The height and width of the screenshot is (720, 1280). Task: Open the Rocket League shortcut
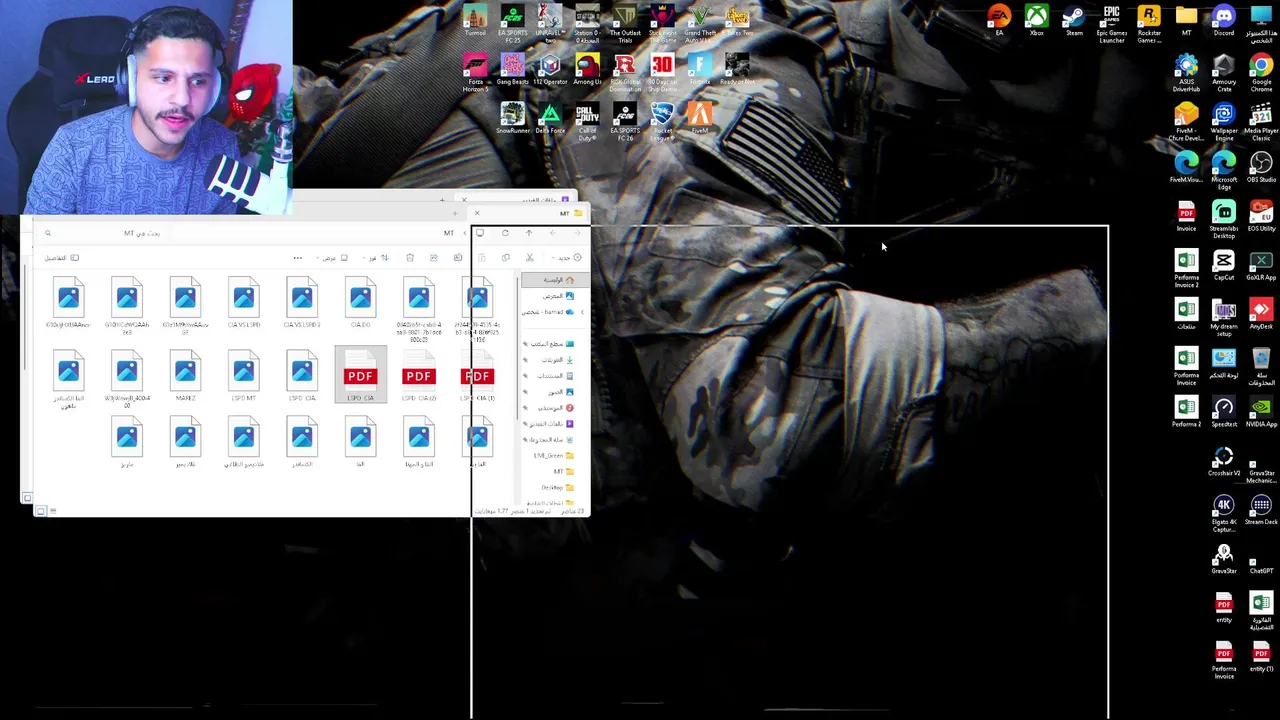(x=662, y=120)
